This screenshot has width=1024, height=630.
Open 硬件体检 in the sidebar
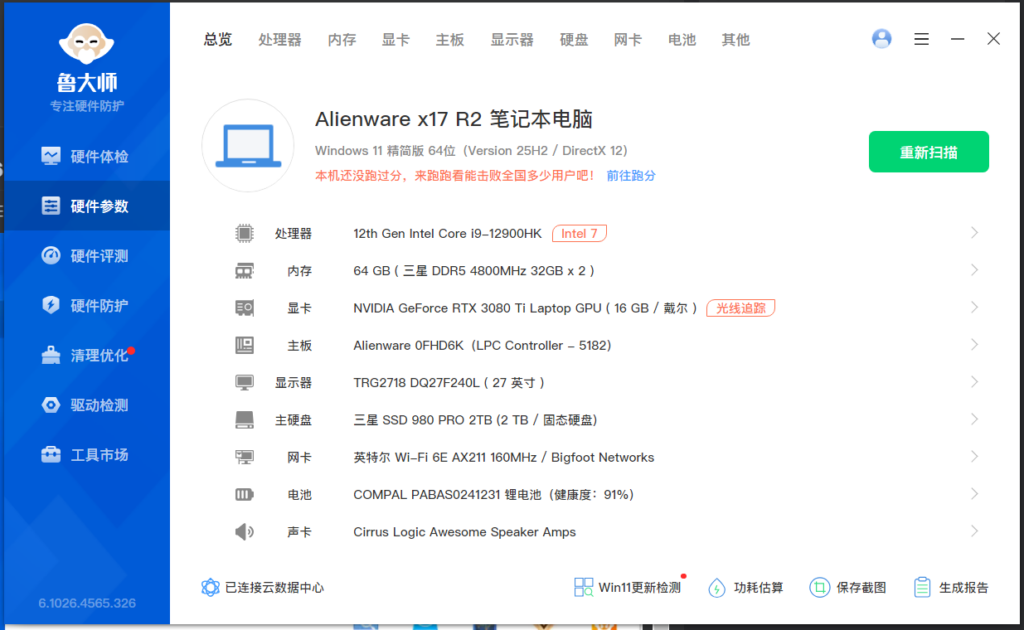[x=86, y=156]
